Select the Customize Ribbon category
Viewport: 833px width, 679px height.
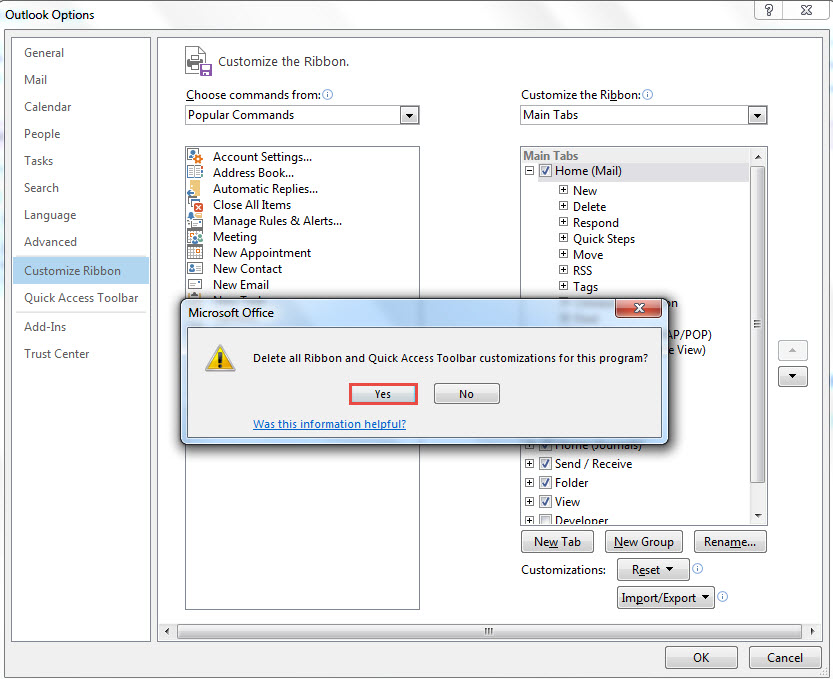(81, 270)
